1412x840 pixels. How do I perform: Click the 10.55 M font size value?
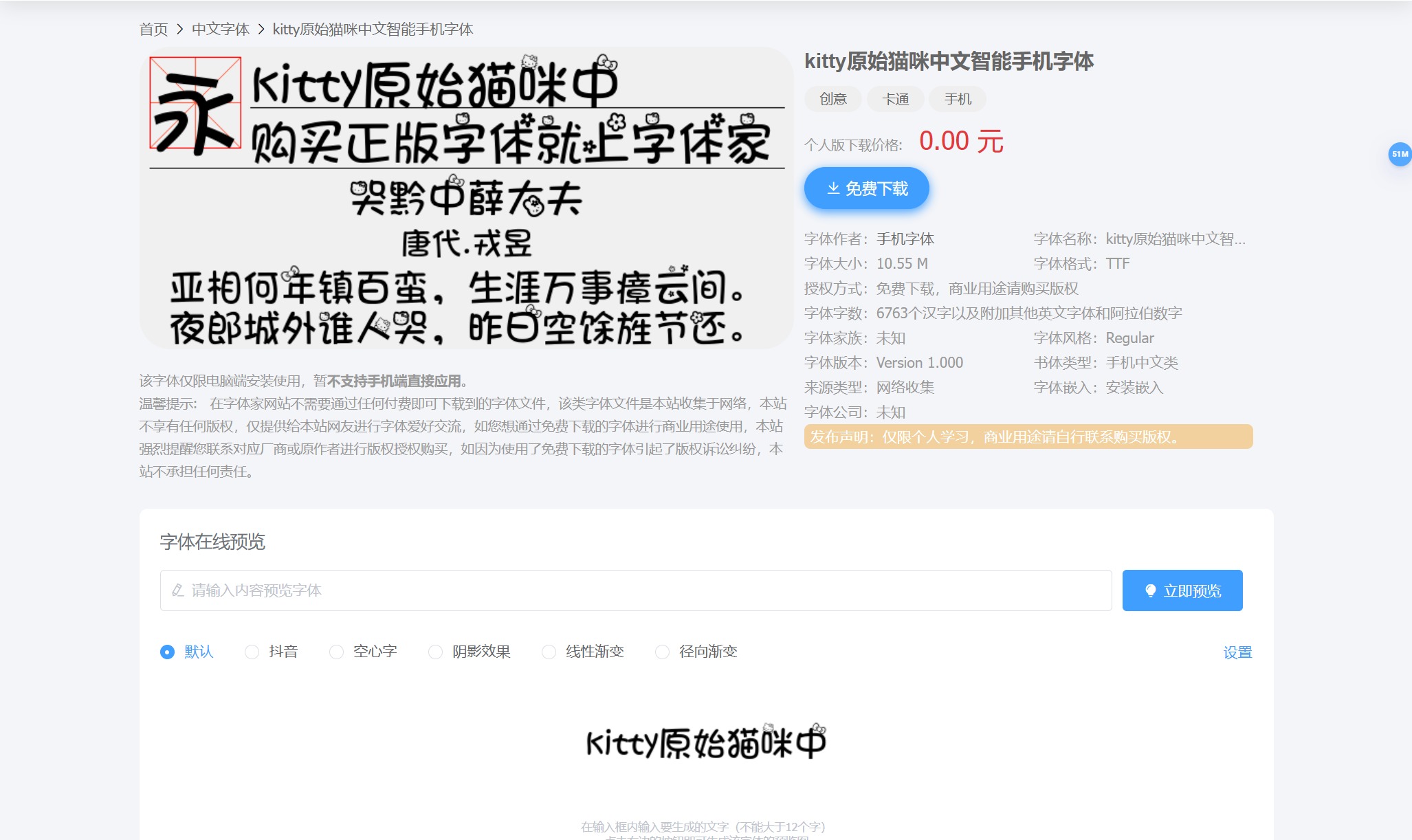coord(902,264)
